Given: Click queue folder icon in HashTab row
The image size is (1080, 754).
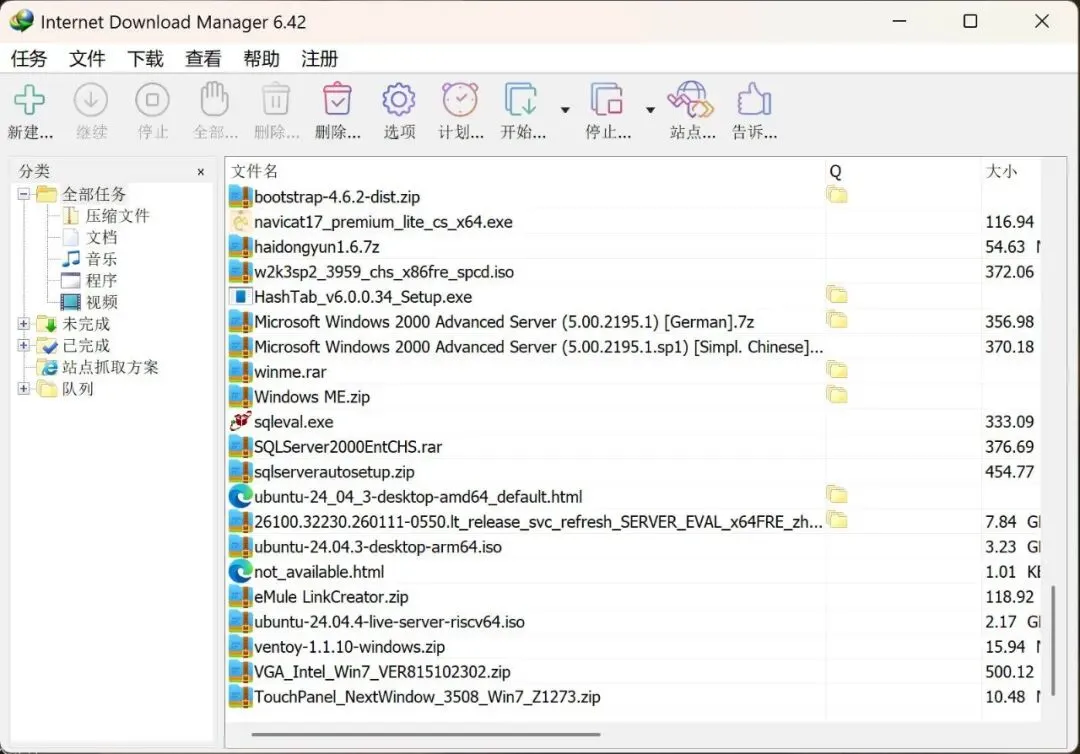Looking at the screenshot, I should coord(837,295).
